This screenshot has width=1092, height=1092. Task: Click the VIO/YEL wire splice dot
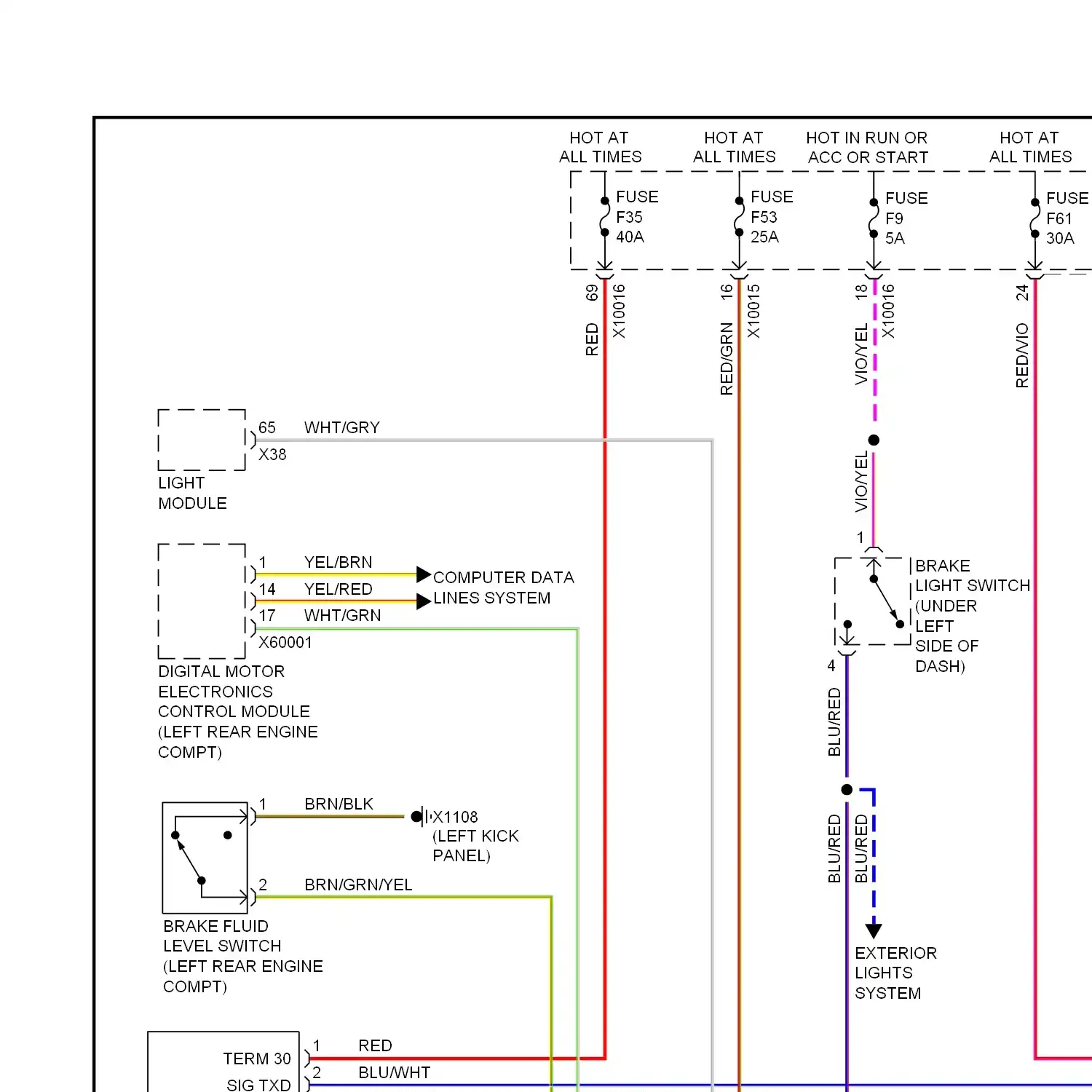pyautogui.click(x=874, y=440)
